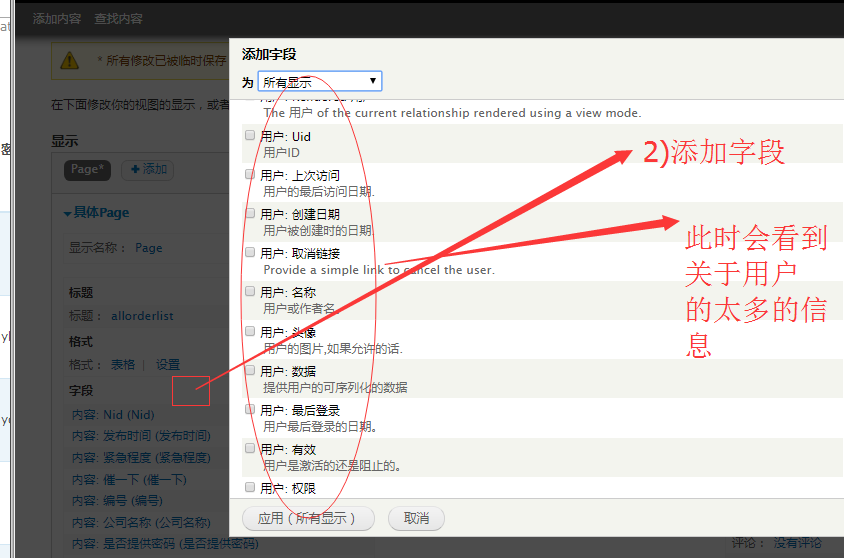Click the warning triangle icon

click(x=69, y=61)
